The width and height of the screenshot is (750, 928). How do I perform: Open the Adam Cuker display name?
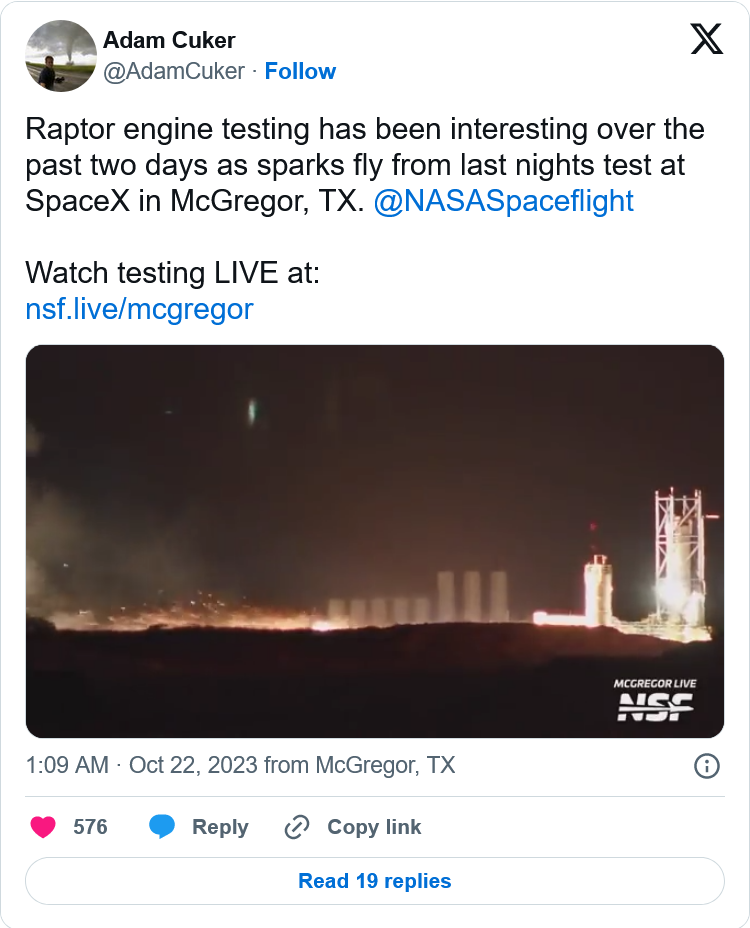(169, 40)
